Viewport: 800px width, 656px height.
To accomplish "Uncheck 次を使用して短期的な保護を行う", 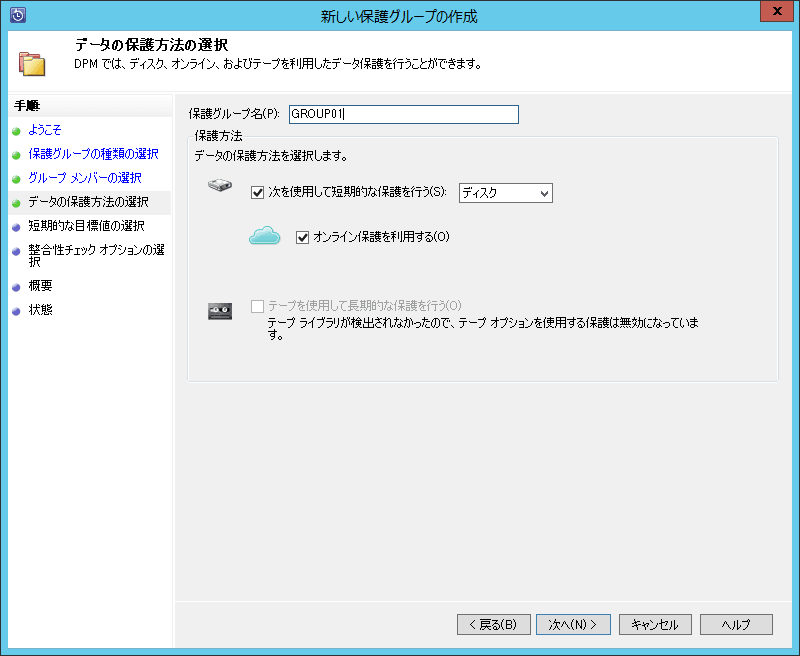I will coord(257,191).
